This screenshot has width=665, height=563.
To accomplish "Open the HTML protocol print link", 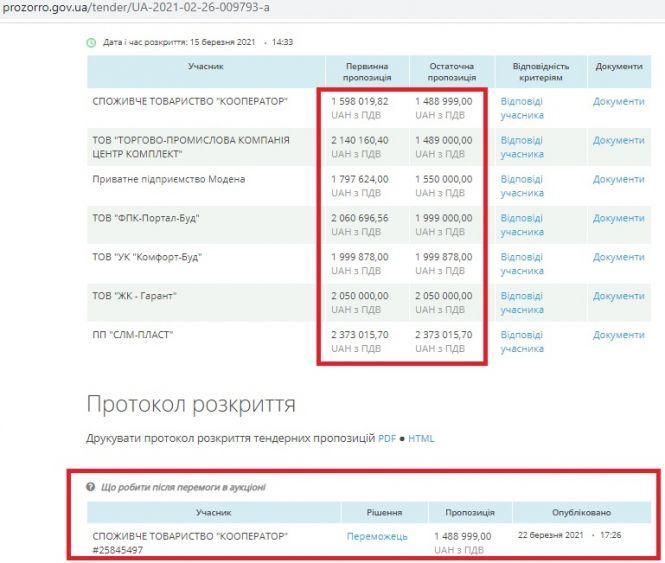I will pos(421,438).
